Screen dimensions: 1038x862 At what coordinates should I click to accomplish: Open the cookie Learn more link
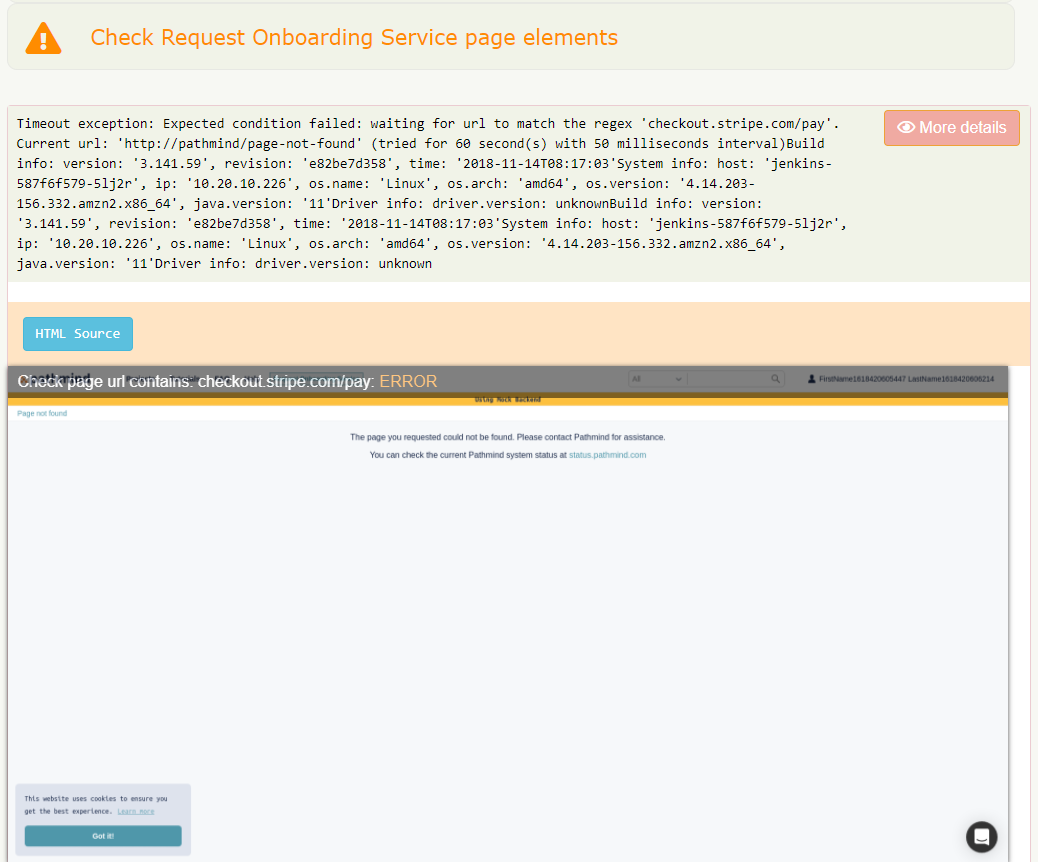(x=136, y=811)
